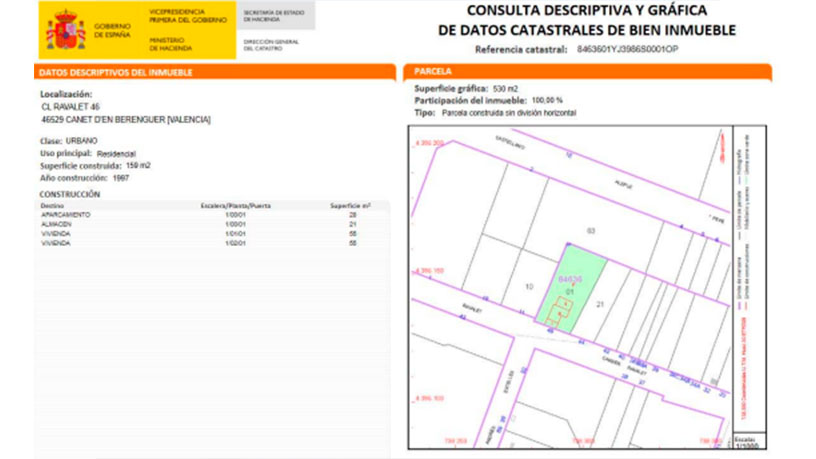Click the 'Superficie m²' column header
The height and width of the screenshot is (459, 816).
pos(350,205)
